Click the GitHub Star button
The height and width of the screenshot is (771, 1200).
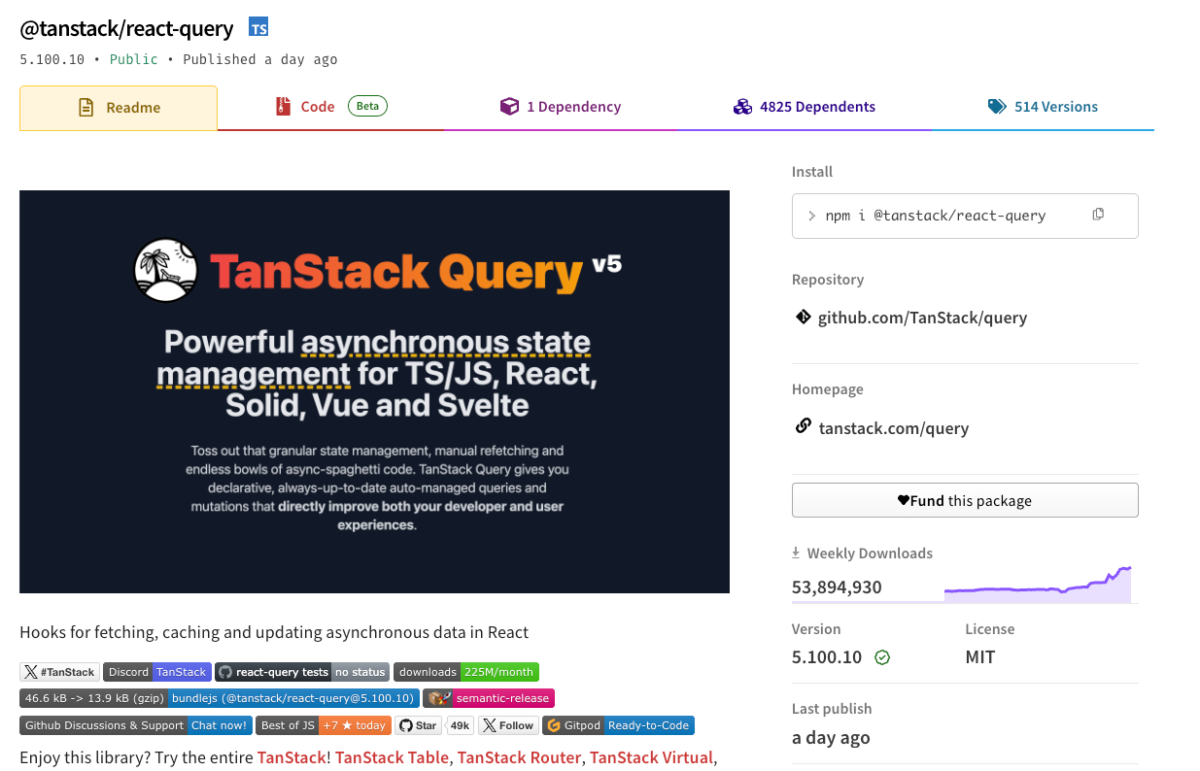tap(419, 725)
